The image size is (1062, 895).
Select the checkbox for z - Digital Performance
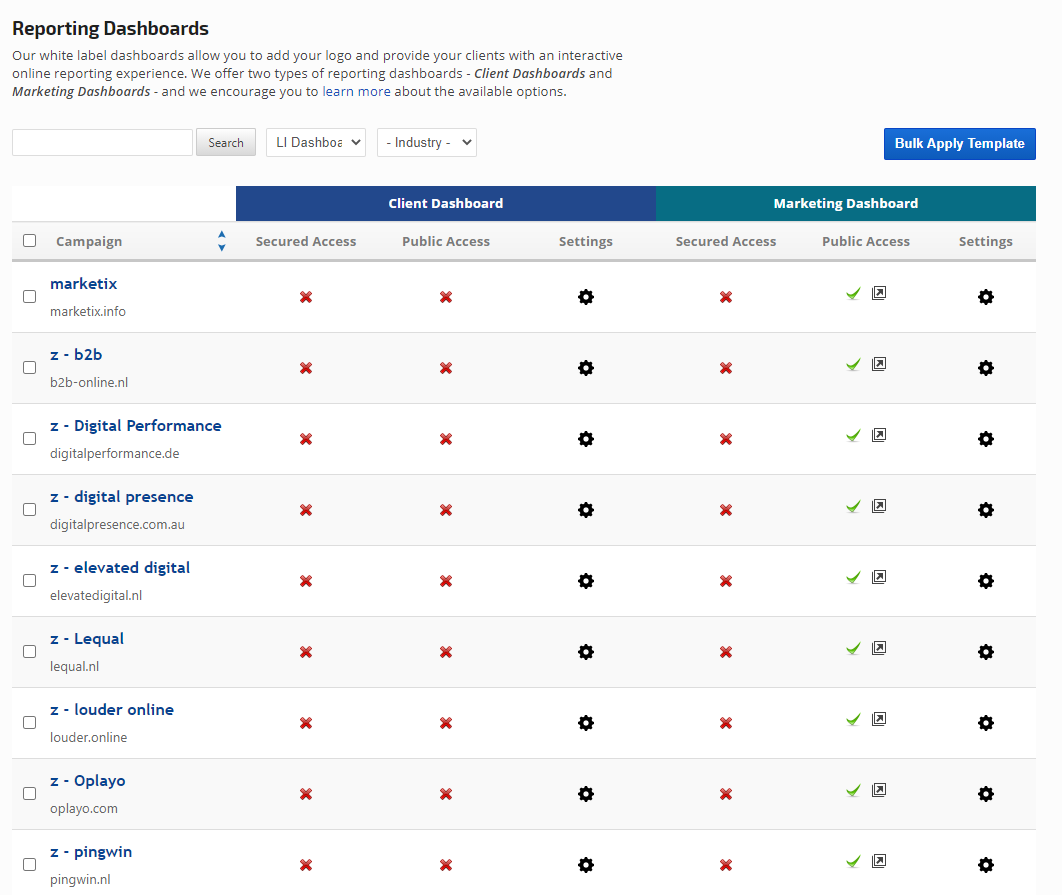(x=30, y=438)
